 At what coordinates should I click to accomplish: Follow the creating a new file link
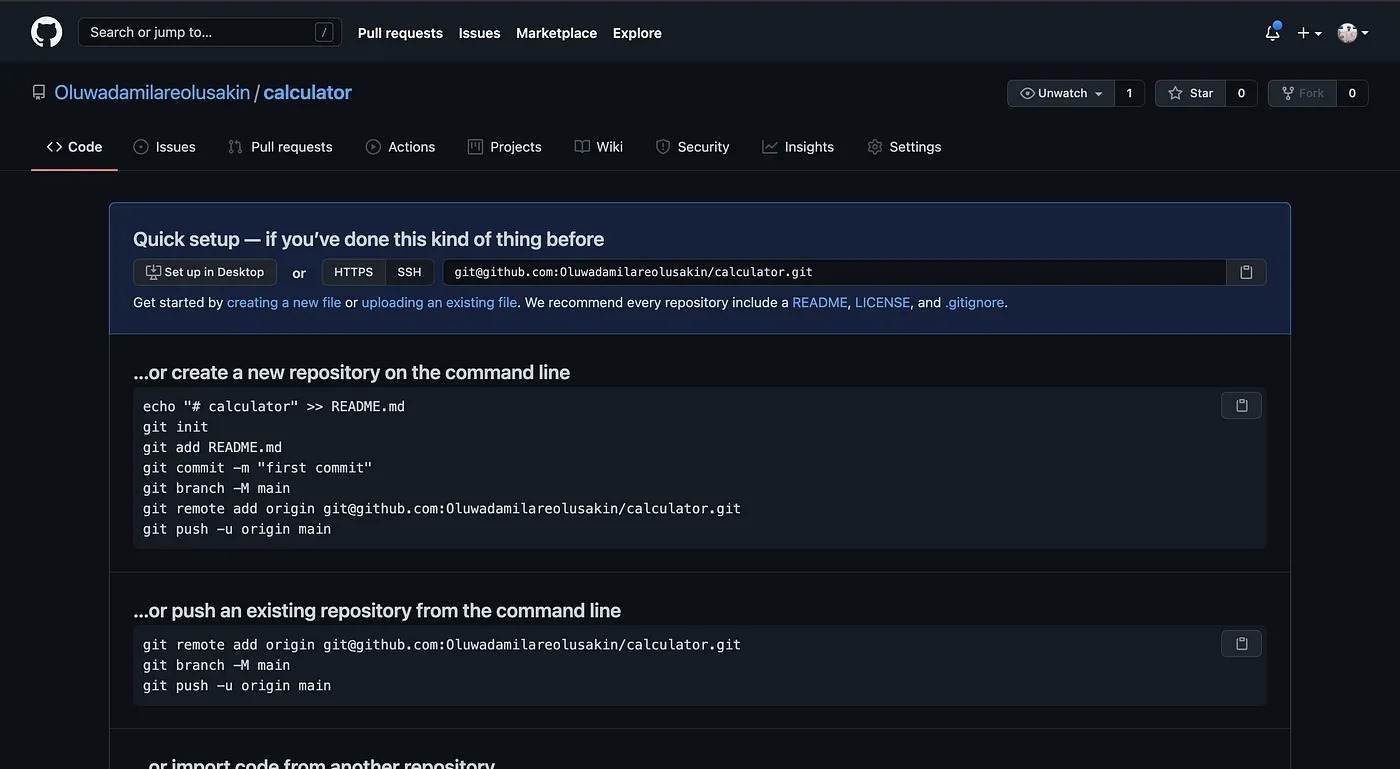tap(284, 302)
